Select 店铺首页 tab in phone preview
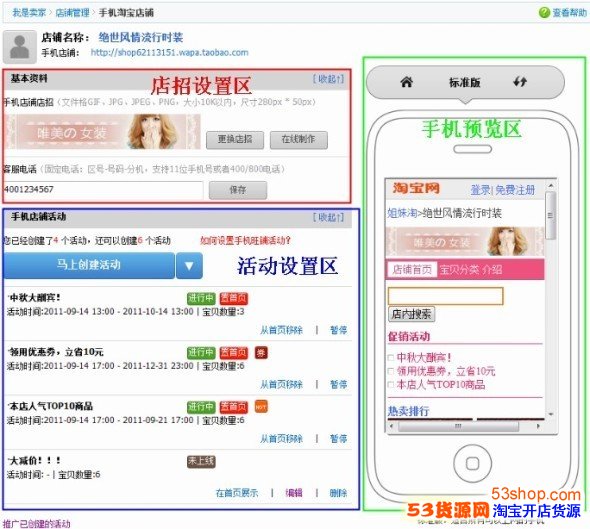Viewport: 590px width, 529px height. click(x=412, y=269)
